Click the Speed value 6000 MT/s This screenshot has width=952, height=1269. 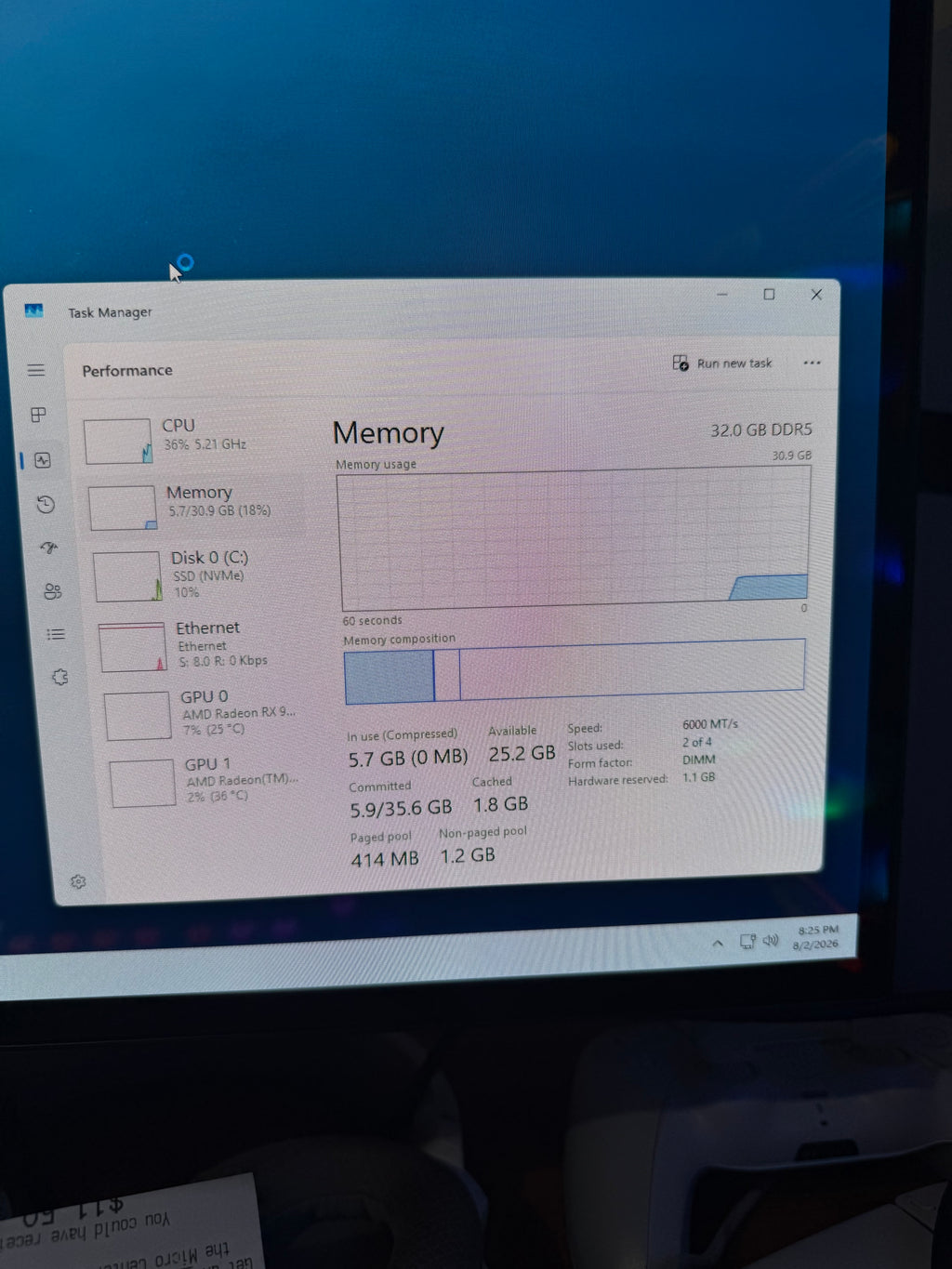710,723
